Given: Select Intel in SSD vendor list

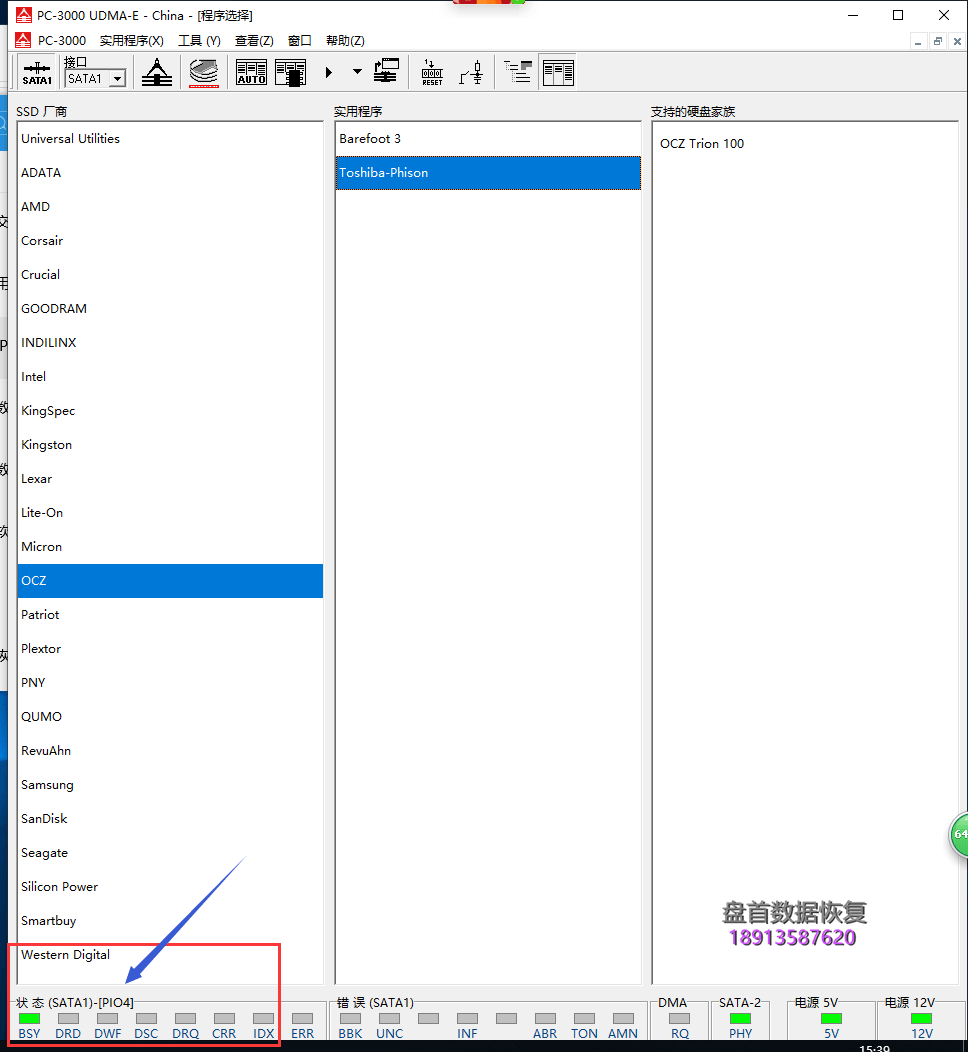Looking at the screenshot, I should coord(170,377).
